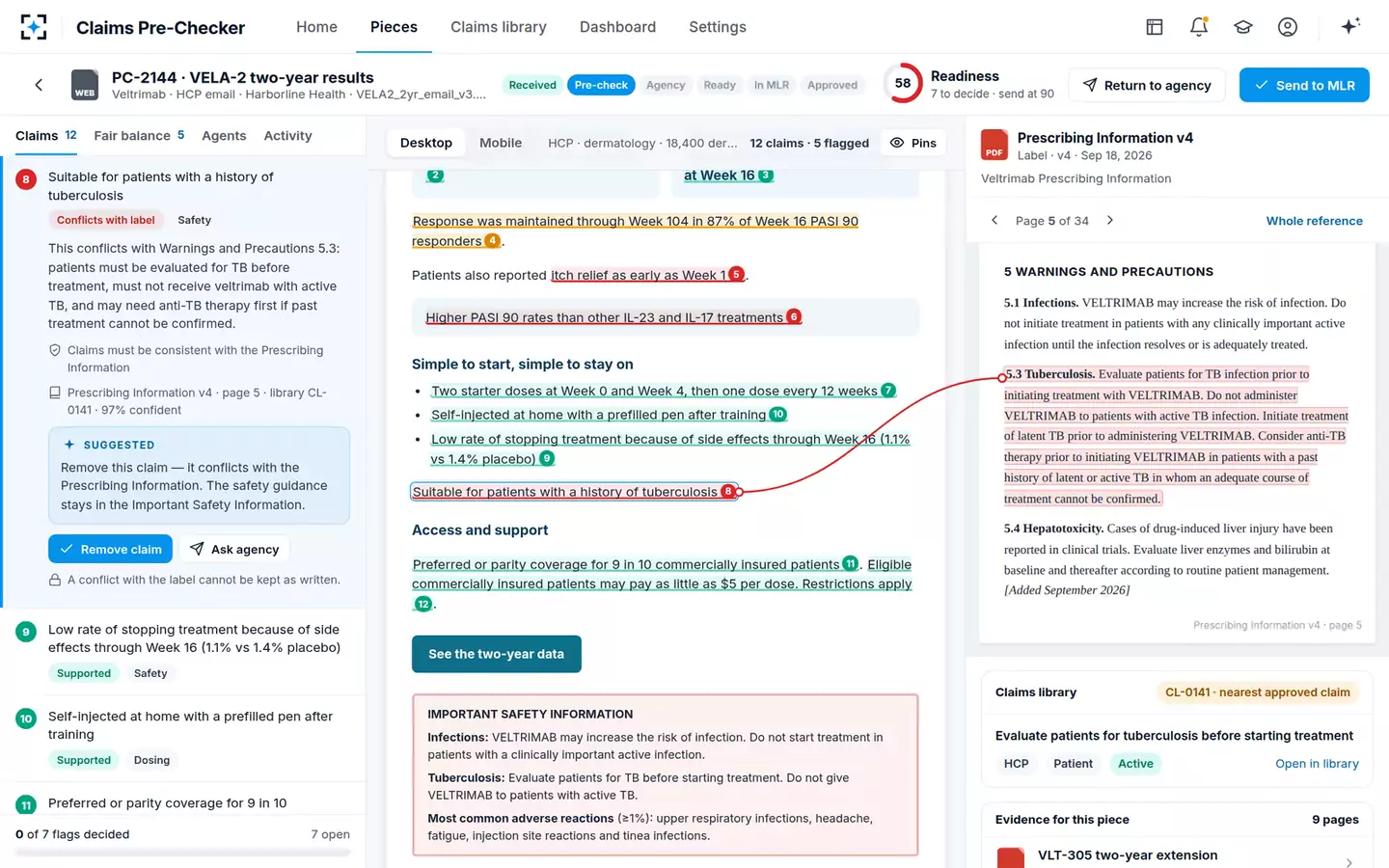
Task: Go to next reference page
Action: pyautogui.click(x=1110, y=221)
